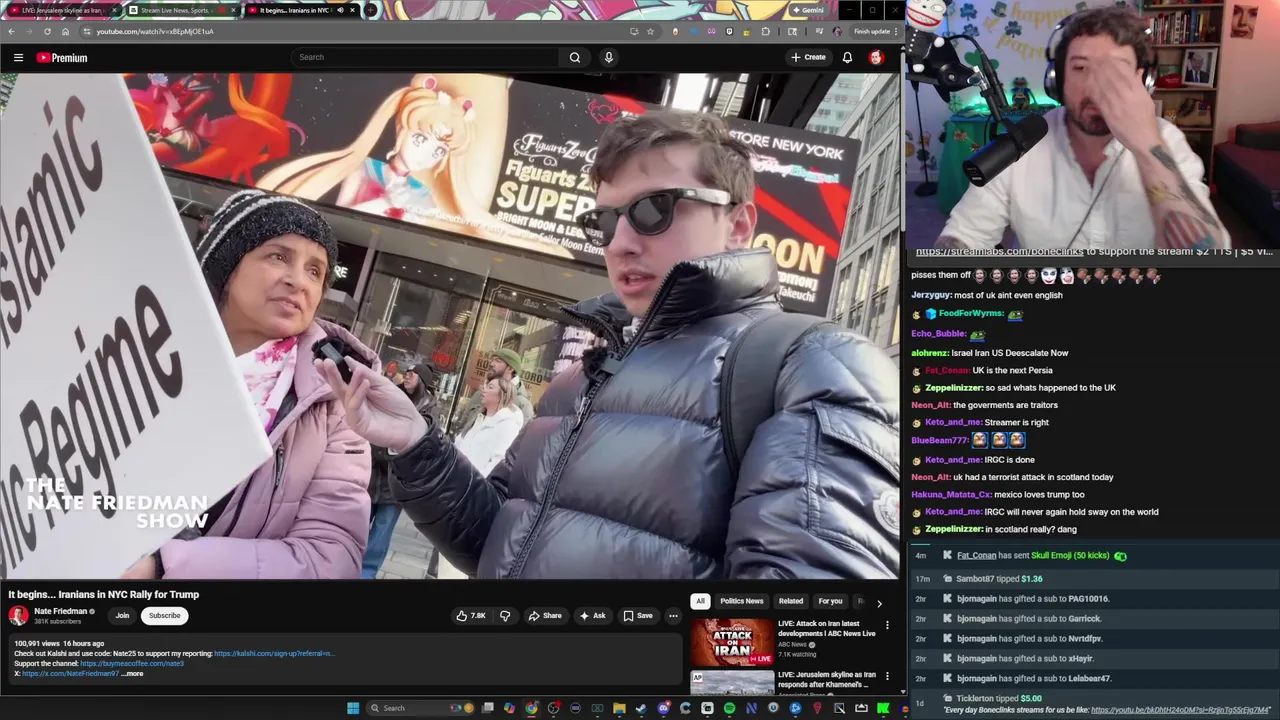Go to YouTube Premium home logo
The width and height of the screenshot is (1280, 720).
click(62, 58)
